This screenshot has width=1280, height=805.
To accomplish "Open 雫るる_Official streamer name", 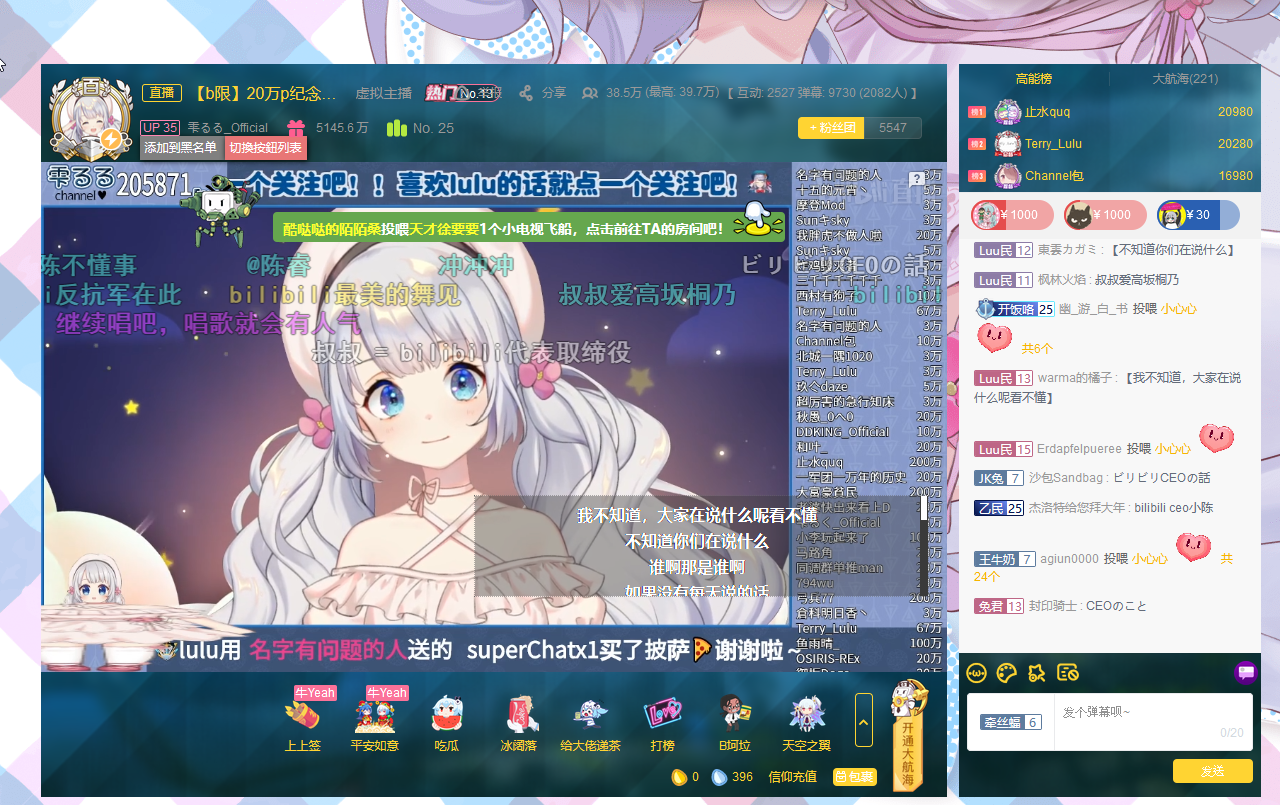I will (227, 128).
